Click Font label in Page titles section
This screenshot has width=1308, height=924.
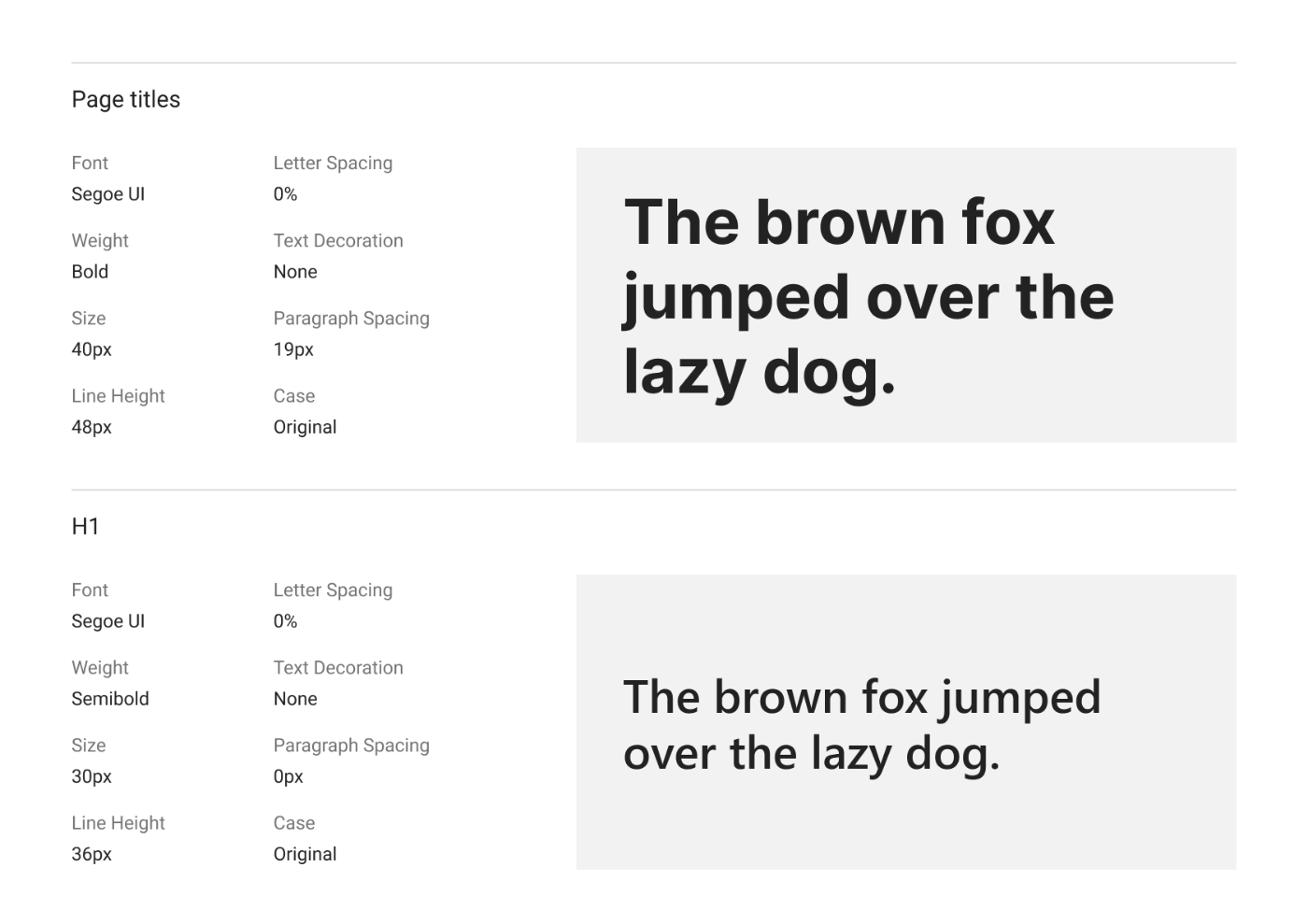click(90, 163)
